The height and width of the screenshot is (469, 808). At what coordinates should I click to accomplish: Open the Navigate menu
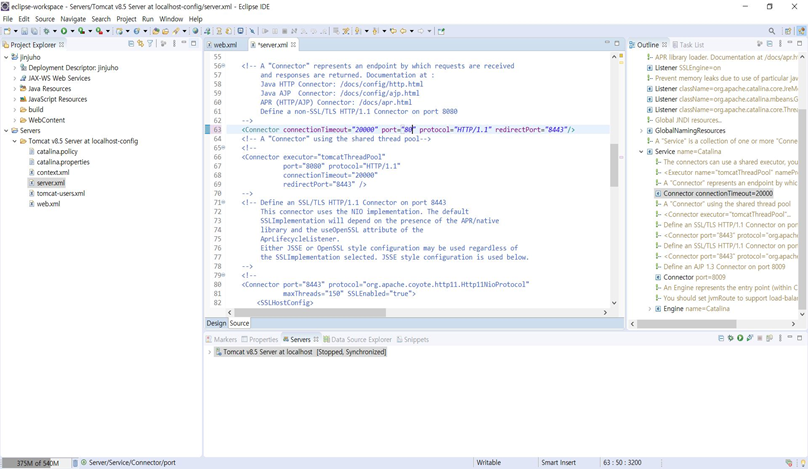(x=73, y=19)
